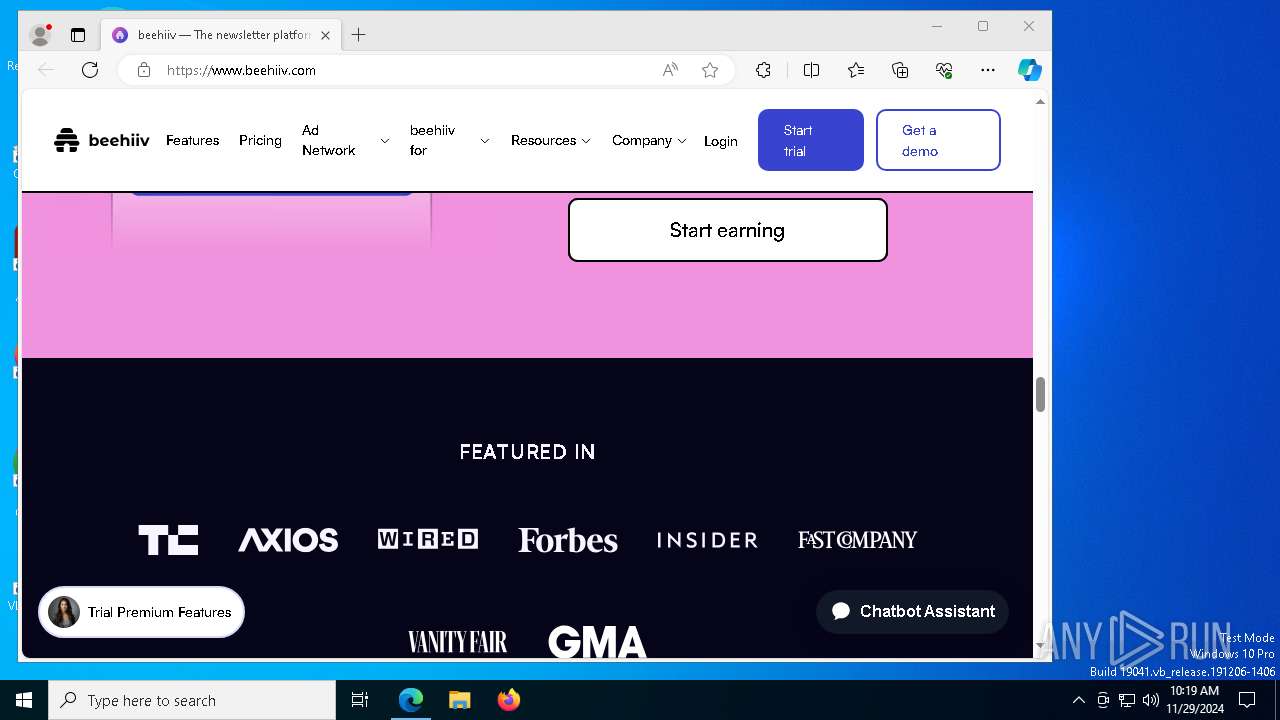The height and width of the screenshot is (720, 1280).
Task: Click the GMA logo
Action: (x=597, y=641)
